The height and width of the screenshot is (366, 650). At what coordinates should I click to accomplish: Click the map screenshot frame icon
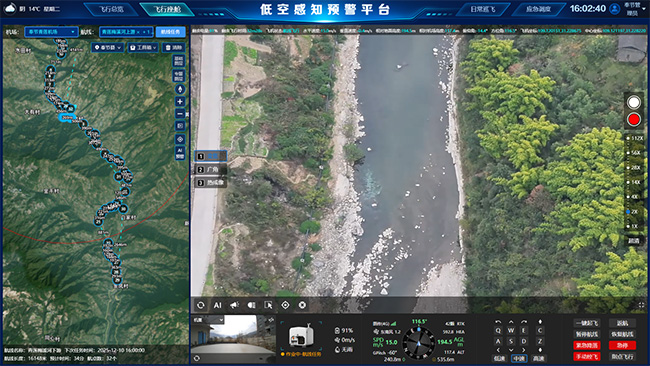180,126
